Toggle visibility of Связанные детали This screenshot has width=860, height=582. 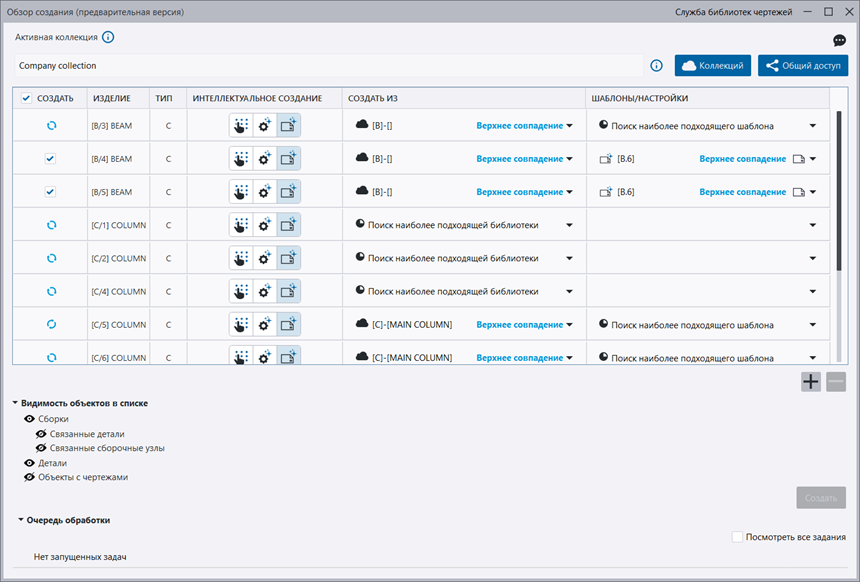click(x=41, y=434)
